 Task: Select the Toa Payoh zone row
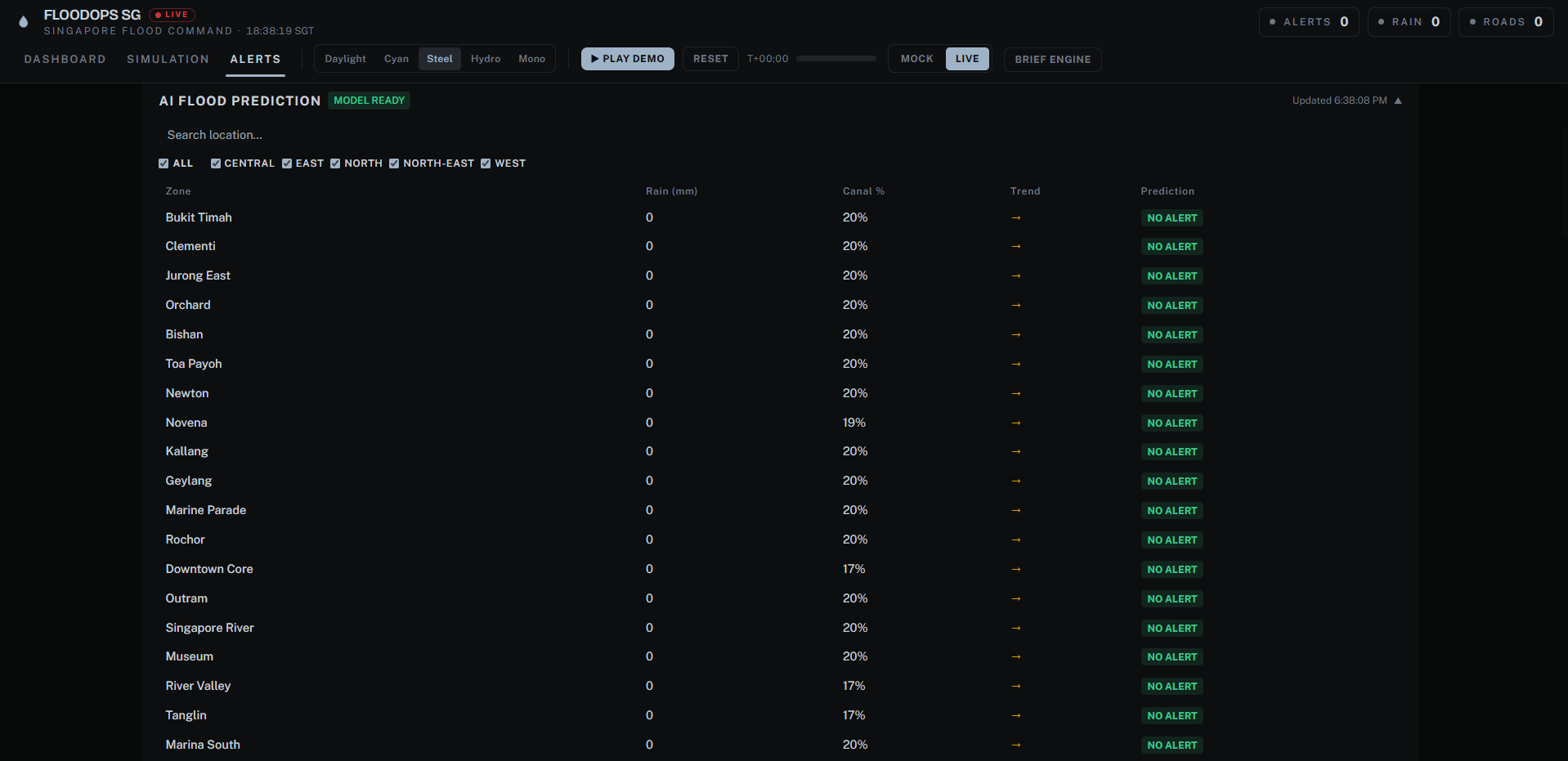[781, 364]
